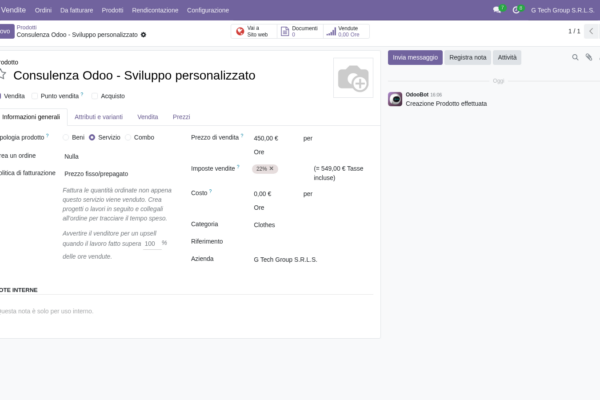Open the Ordini menu
The image size is (600, 400).
pos(43,10)
